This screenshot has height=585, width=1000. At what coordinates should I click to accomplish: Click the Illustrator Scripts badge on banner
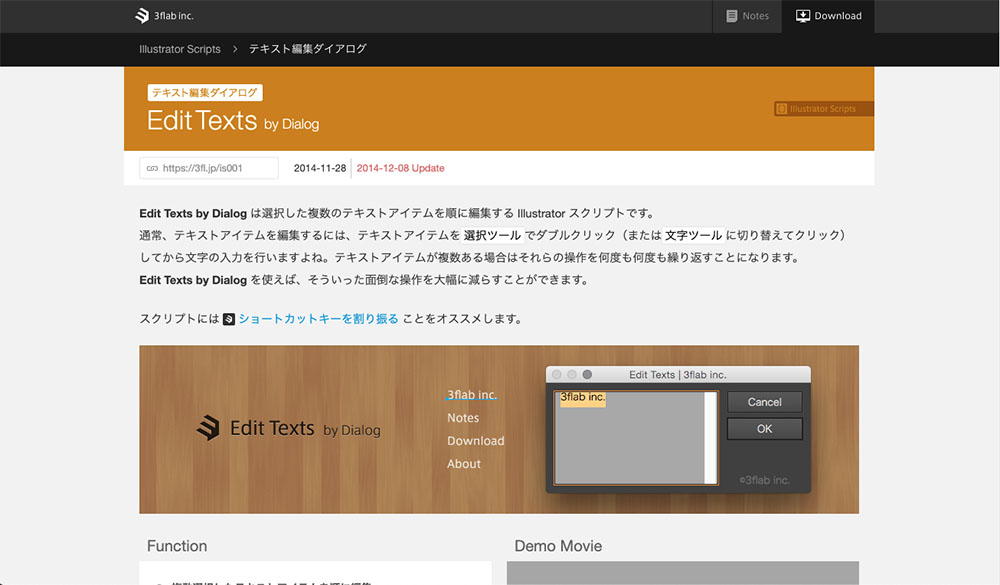824,108
